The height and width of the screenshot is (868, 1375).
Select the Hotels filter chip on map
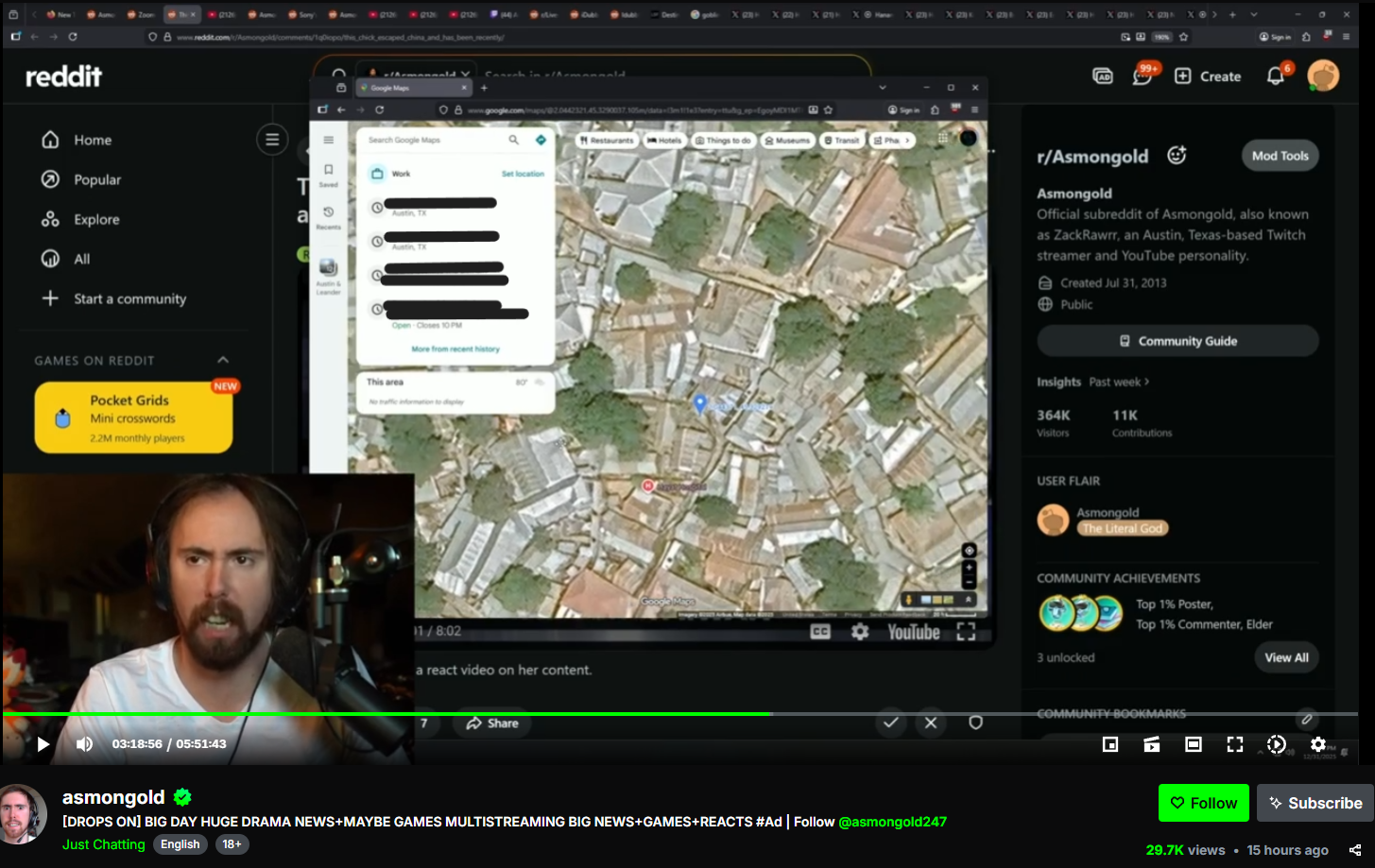pos(664,140)
